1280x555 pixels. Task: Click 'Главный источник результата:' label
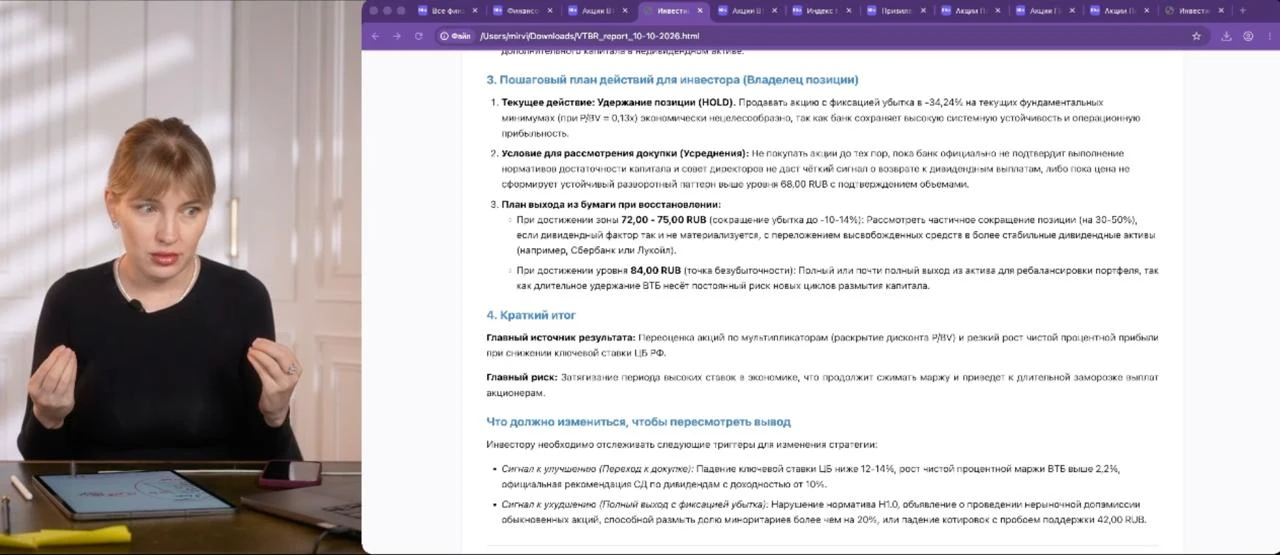click(561, 338)
